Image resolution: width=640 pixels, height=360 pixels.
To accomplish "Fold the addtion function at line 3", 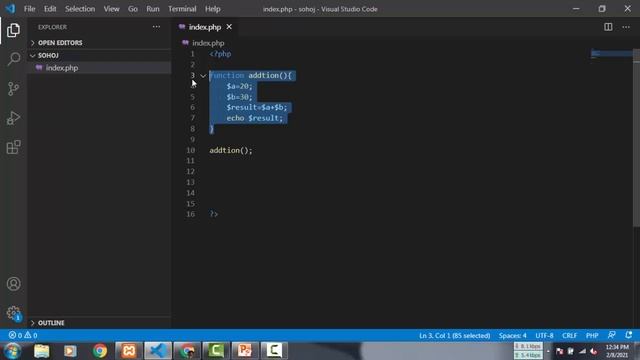I will pos(203,76).
